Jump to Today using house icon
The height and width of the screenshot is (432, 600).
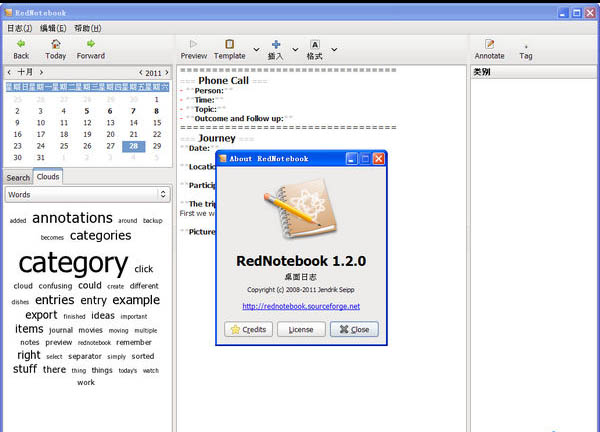55,49
